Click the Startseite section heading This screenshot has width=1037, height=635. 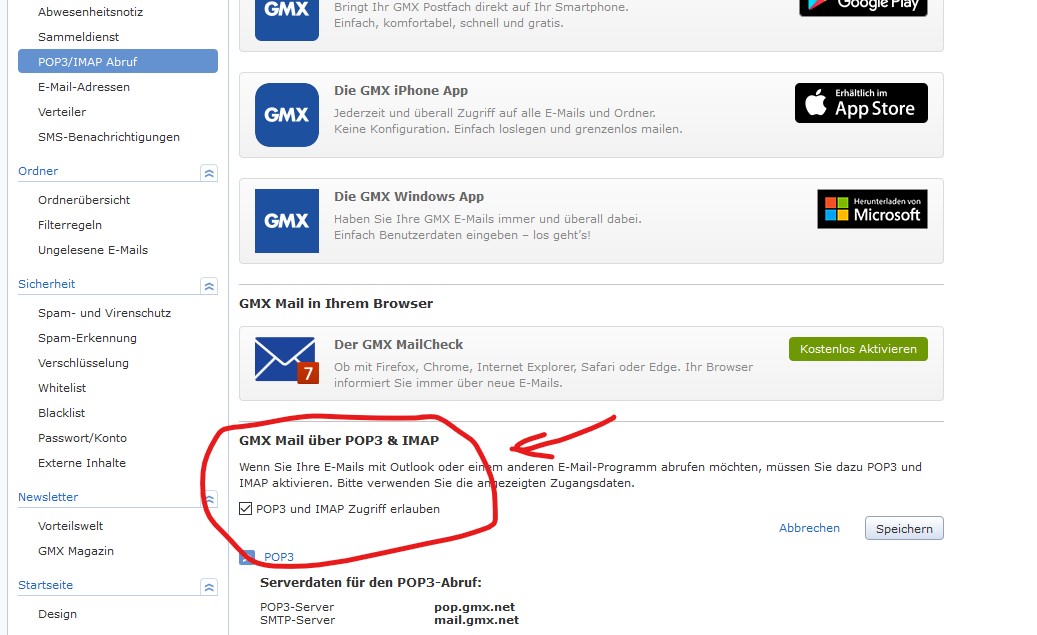pyautogui.click(x=46, y=585)
